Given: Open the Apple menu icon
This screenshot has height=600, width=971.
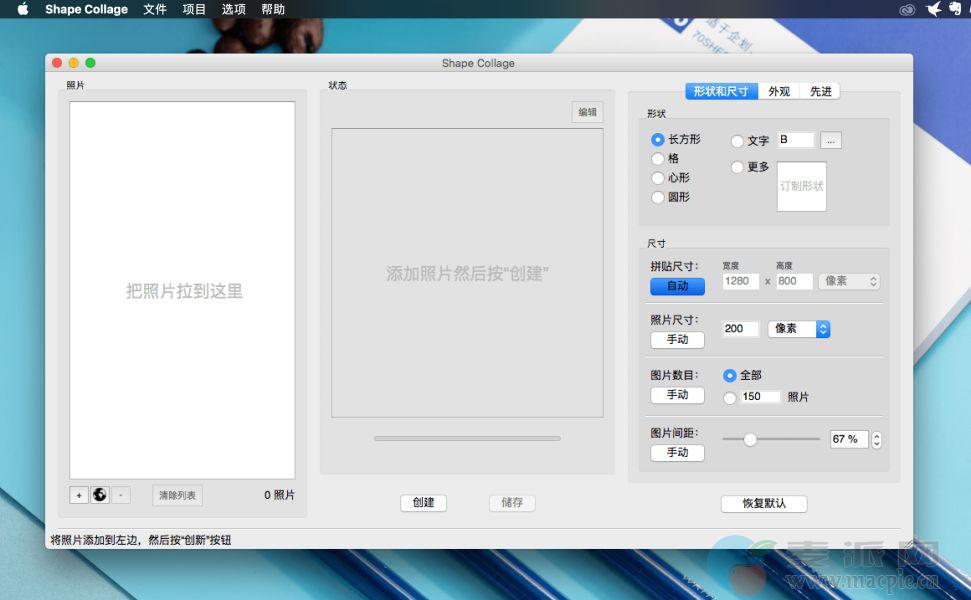Looking at the screenshot, I should tap(22, 9).
